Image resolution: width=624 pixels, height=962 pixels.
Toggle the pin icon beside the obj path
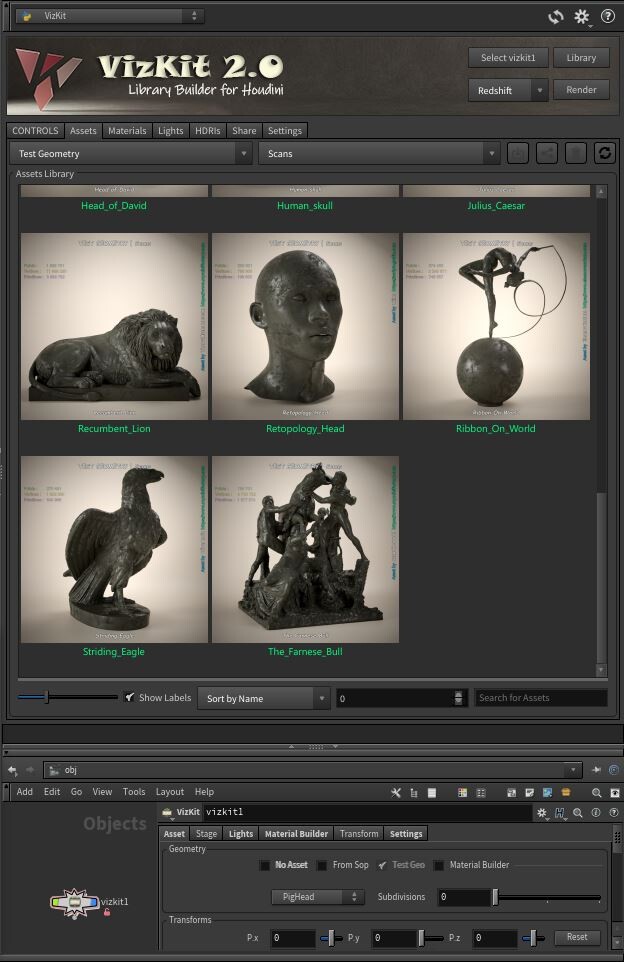[596, 770]
